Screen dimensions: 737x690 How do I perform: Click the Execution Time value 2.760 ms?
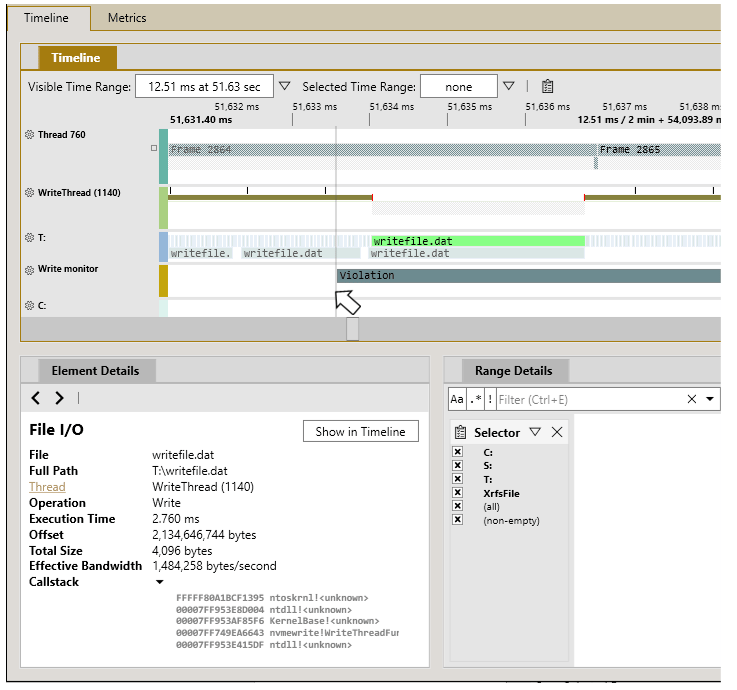pos(176,519)
